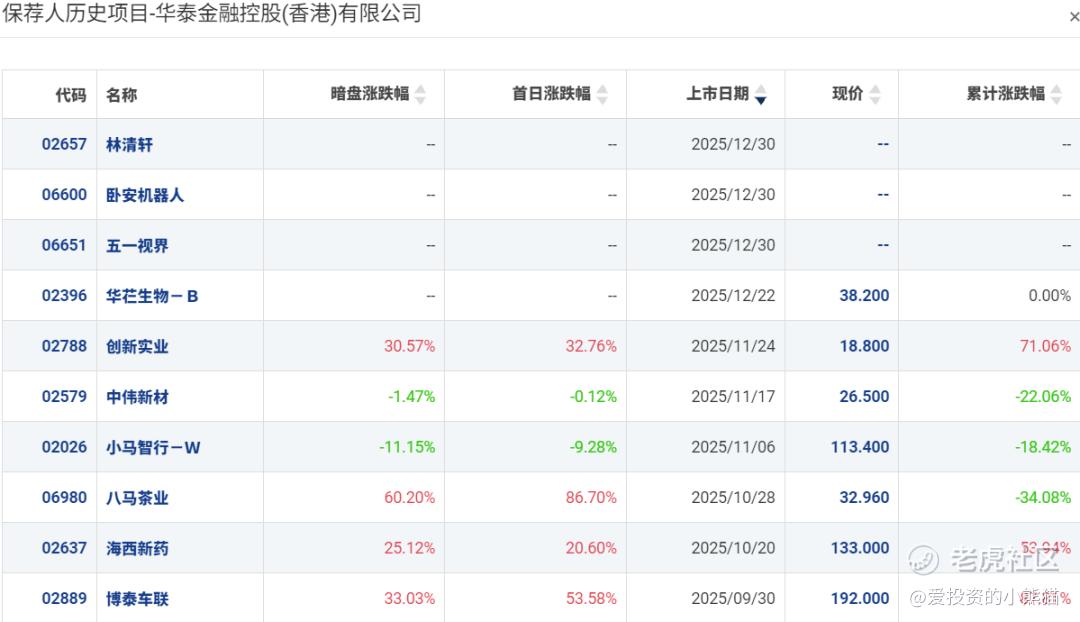Image resolution: width=1080 pixels, height=622 pixels.
Task: Select price 113.400 of 小马智行
Action: click(860, 447)
